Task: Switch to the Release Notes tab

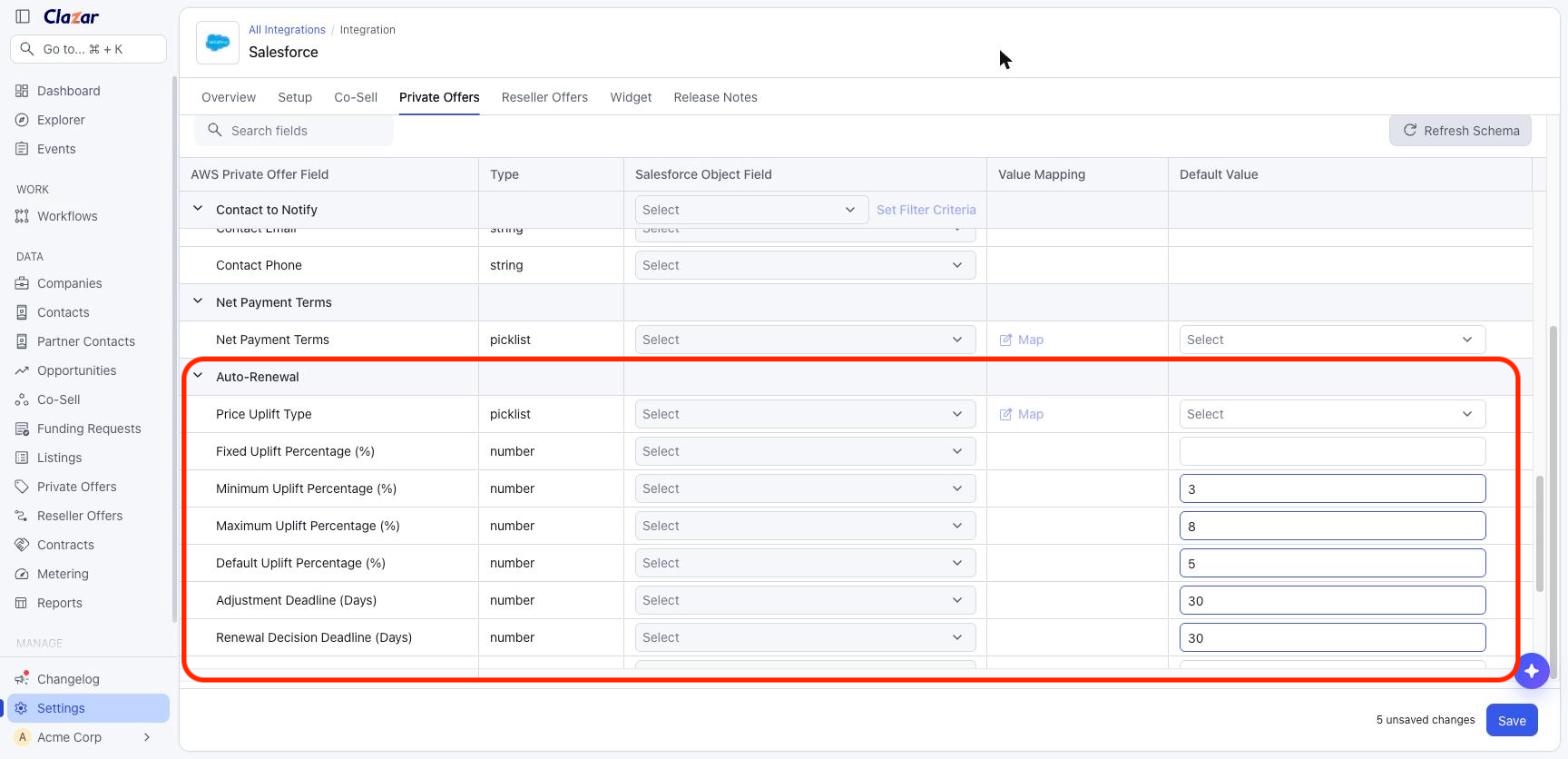Action: pyautogui.click(x=715, y=97)
